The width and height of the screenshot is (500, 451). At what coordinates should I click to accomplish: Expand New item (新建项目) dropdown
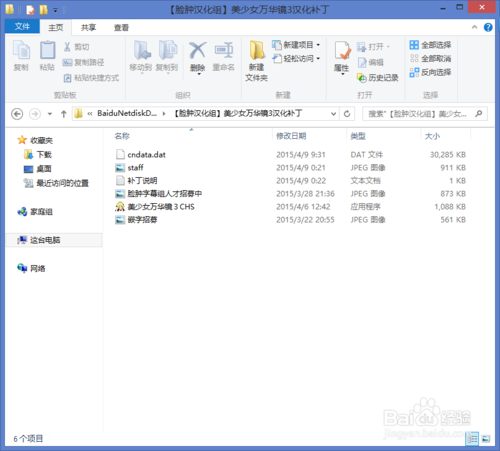pos(296,45)
